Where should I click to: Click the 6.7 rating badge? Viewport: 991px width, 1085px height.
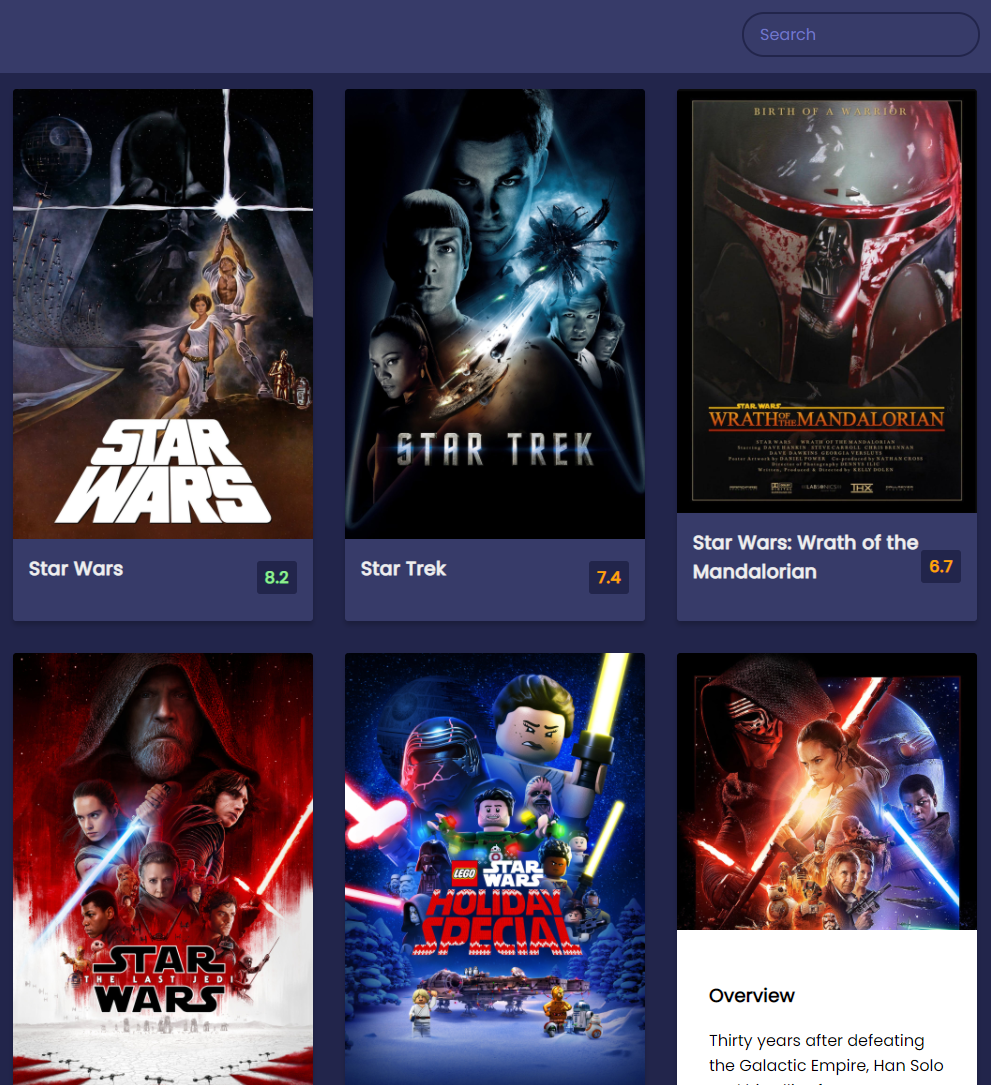941,566
